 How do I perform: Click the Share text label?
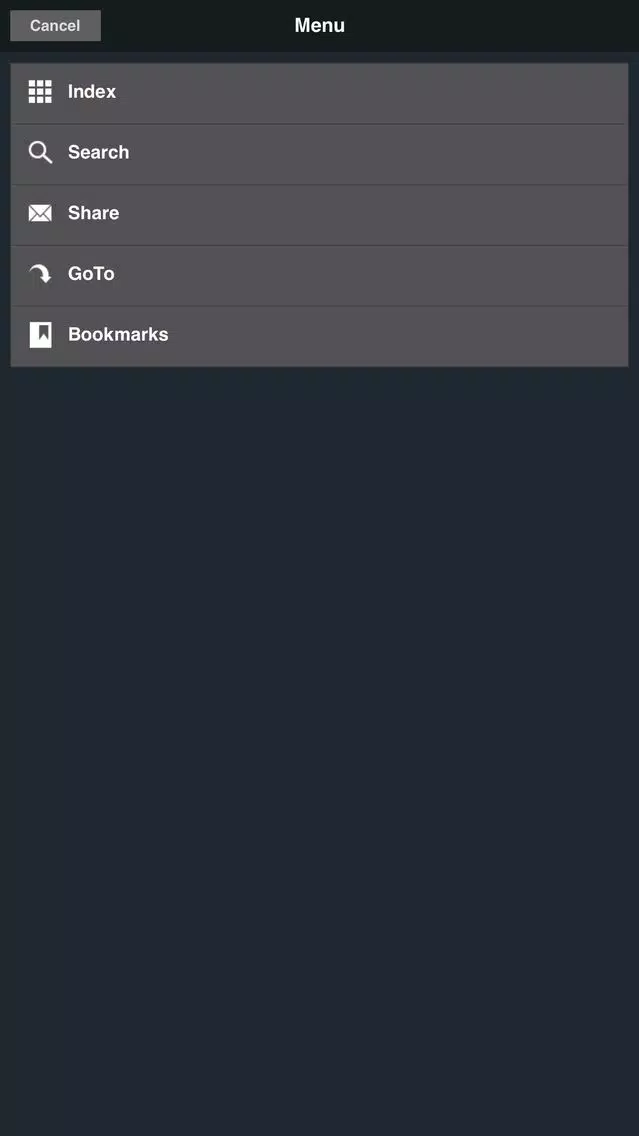point(93,213)
